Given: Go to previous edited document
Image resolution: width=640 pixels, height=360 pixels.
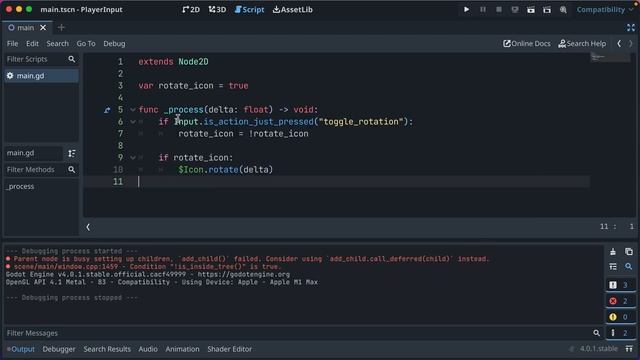Looking at the screenshot, I should (619, 43).
